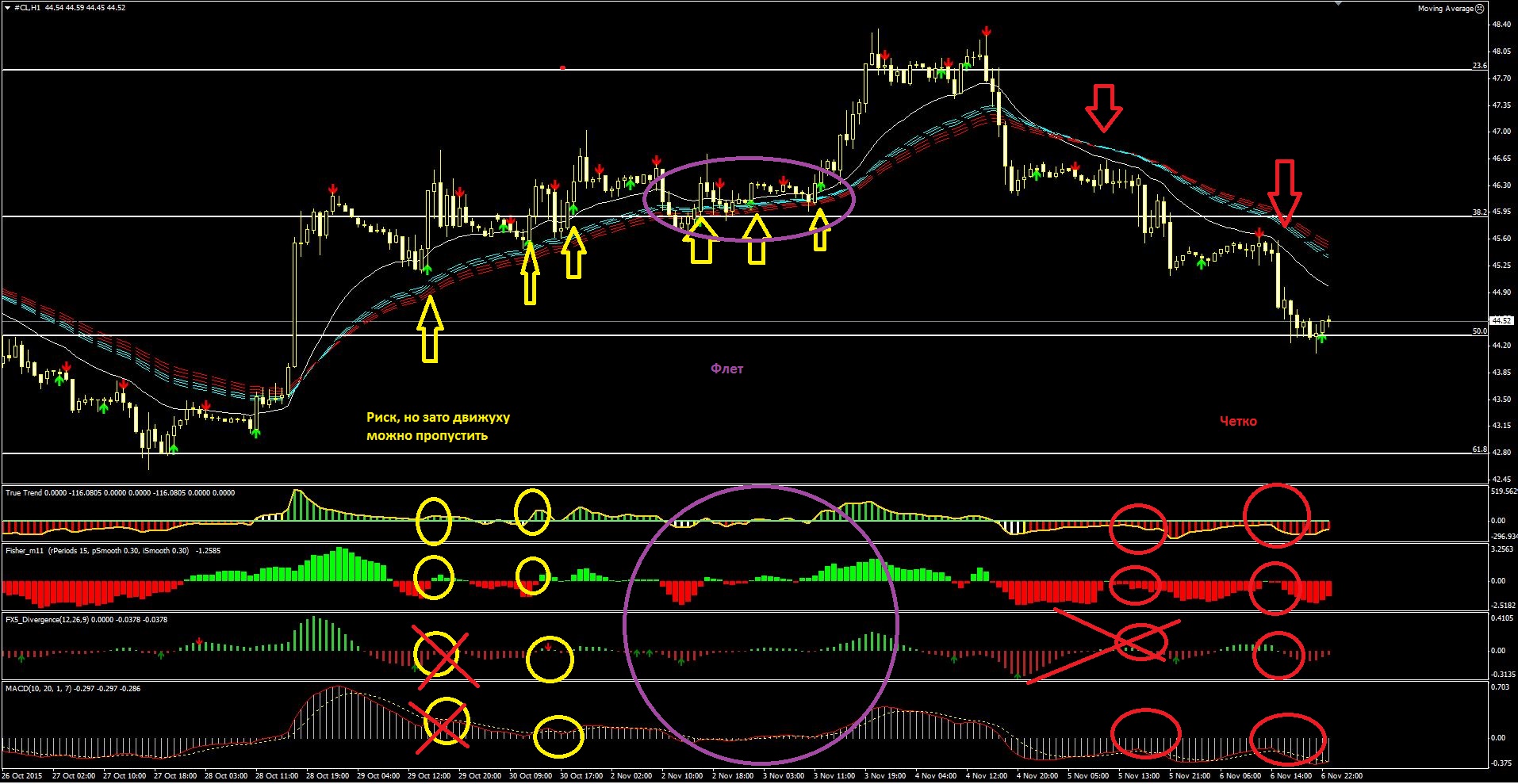Image resolution: width=1518 pixels, height=784 pixels.
Task: Click price scale value 44.20
Action: (1501, 346)
